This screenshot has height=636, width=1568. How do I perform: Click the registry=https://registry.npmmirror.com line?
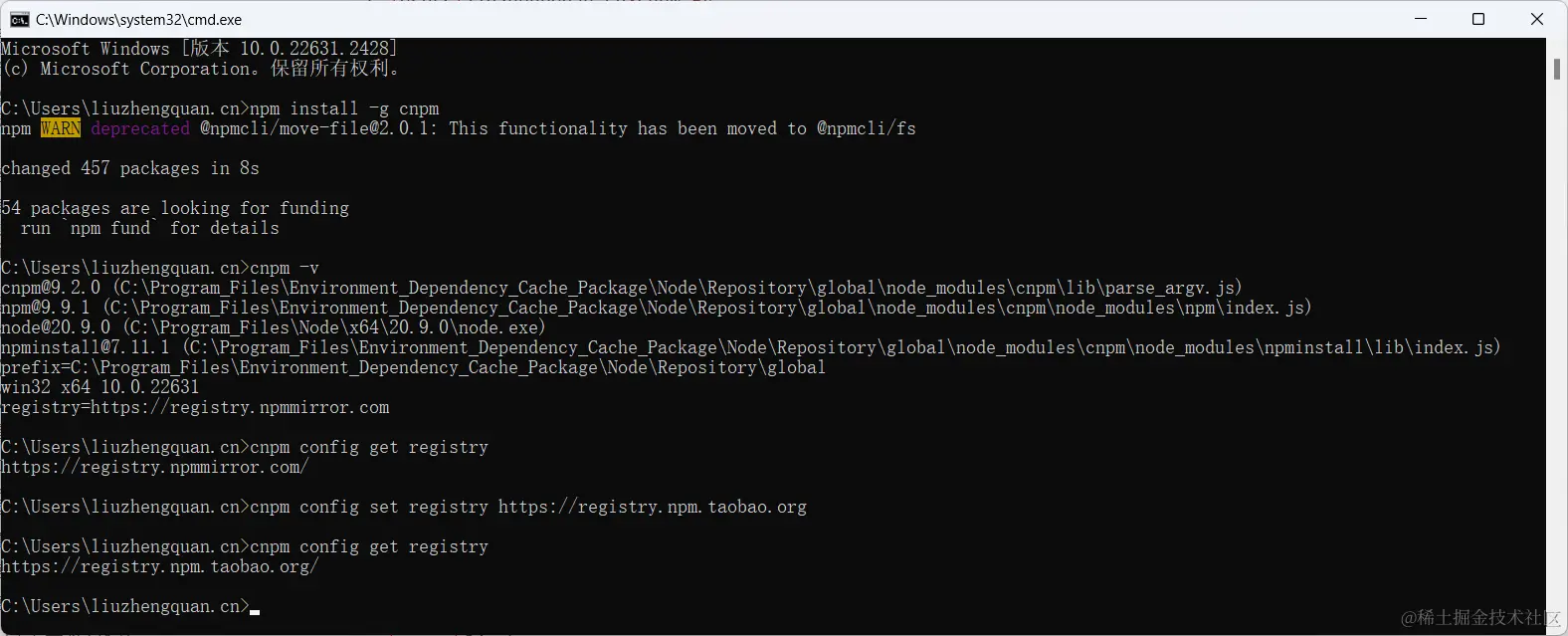click(195, 407)
